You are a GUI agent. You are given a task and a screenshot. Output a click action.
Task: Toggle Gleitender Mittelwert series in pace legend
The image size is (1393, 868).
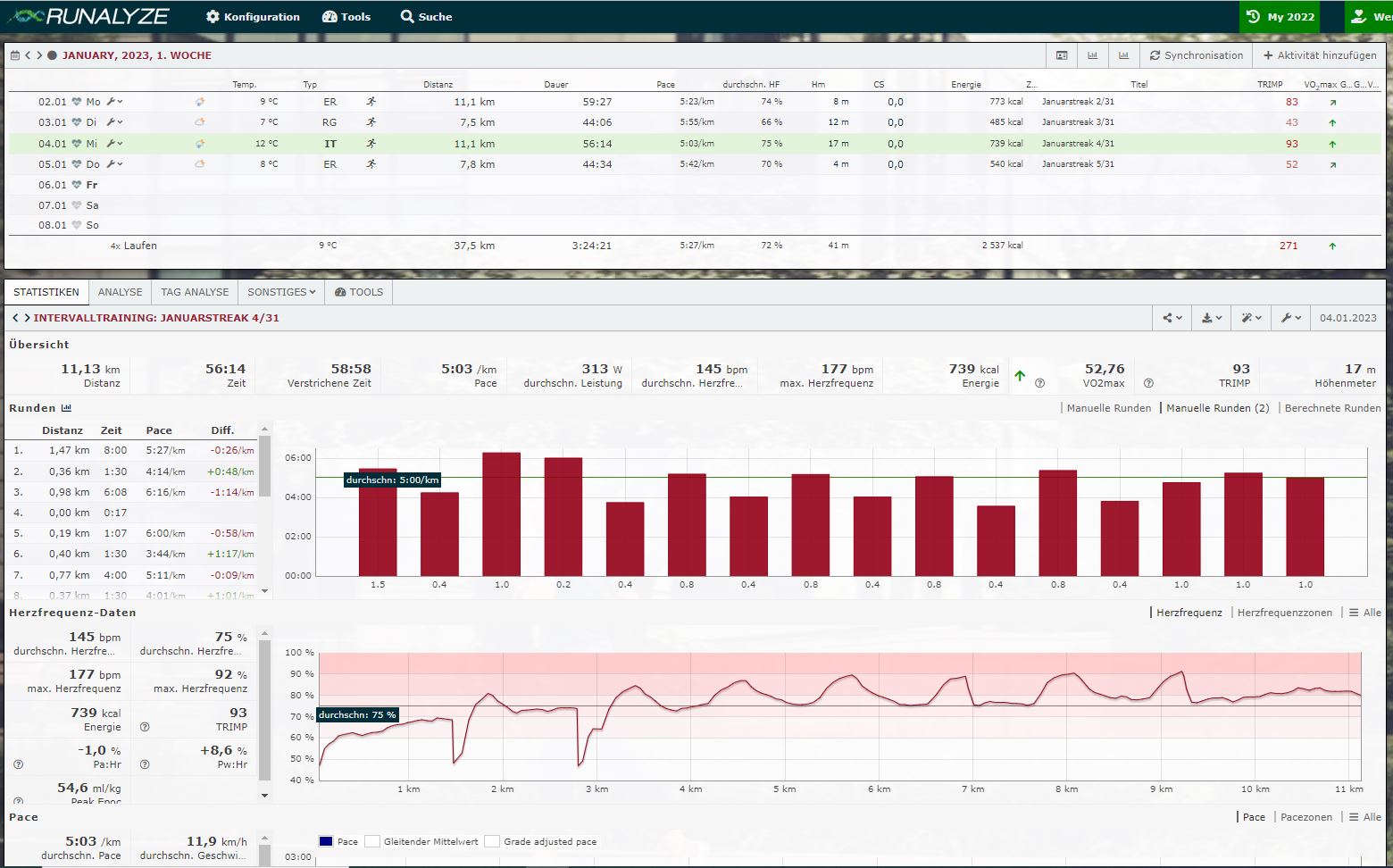(x=372, y=841)
